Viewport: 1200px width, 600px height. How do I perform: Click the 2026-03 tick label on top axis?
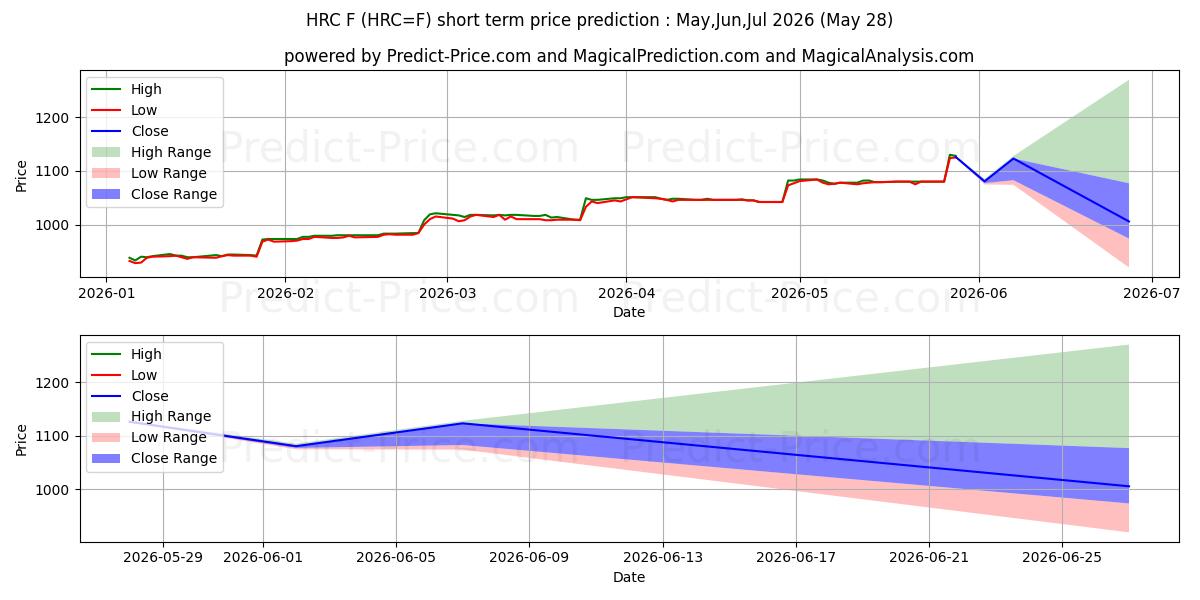click(x=446, y=295)
